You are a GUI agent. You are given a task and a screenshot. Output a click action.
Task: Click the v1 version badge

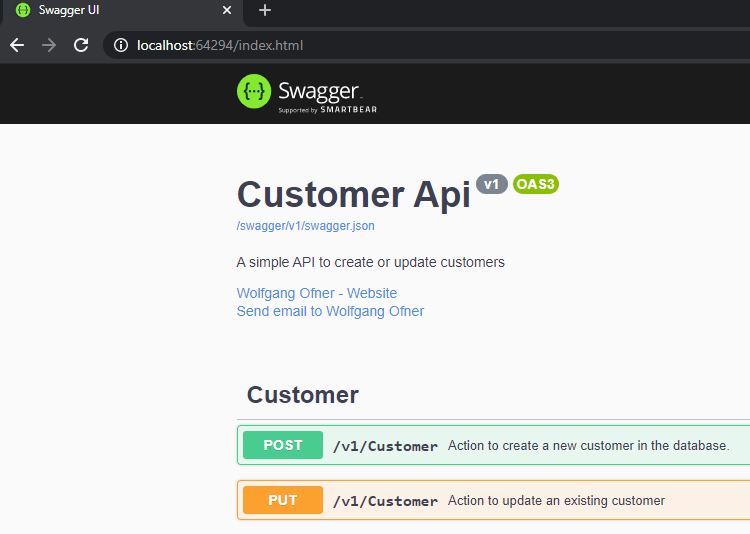[x=492, y=184]
